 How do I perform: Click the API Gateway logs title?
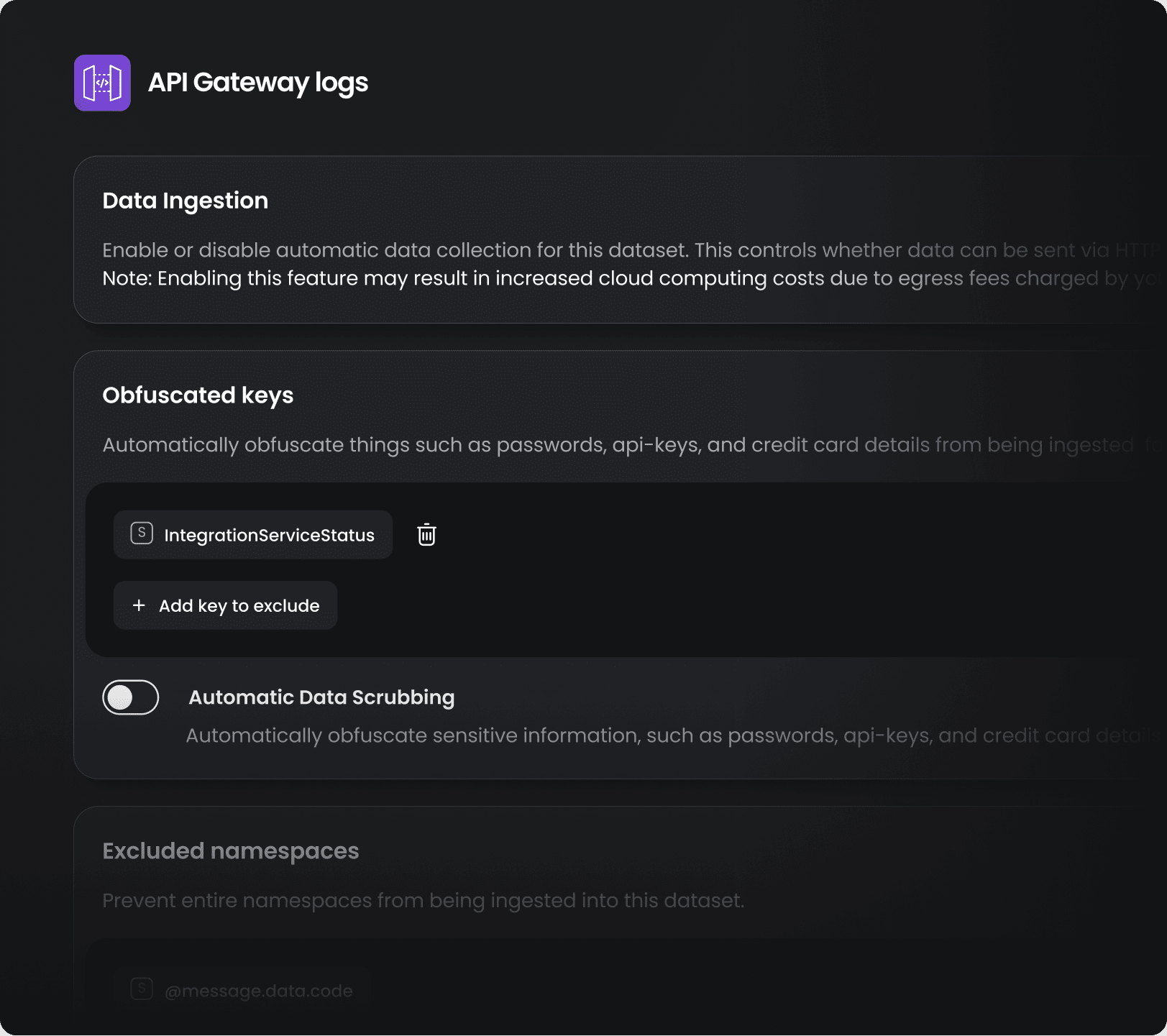(257, 83)
